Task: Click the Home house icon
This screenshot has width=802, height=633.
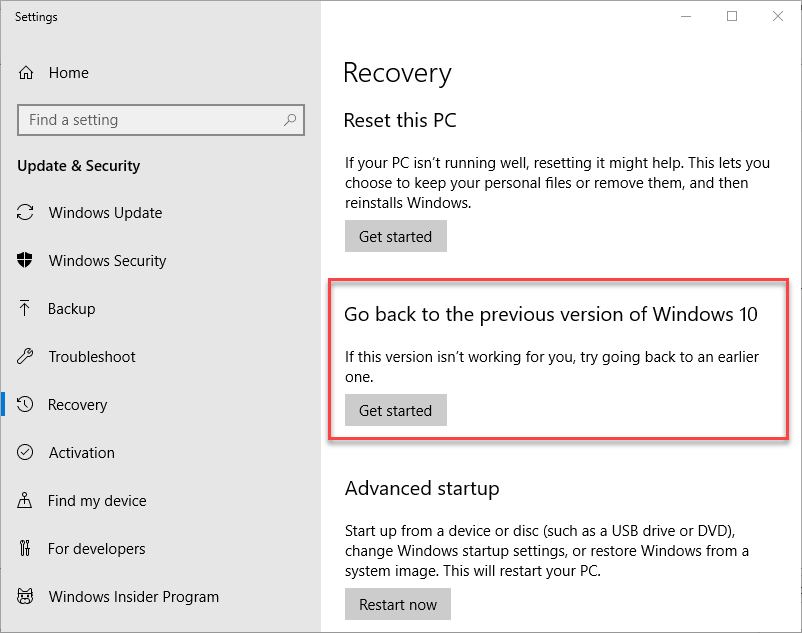Action: click(27, 72)
